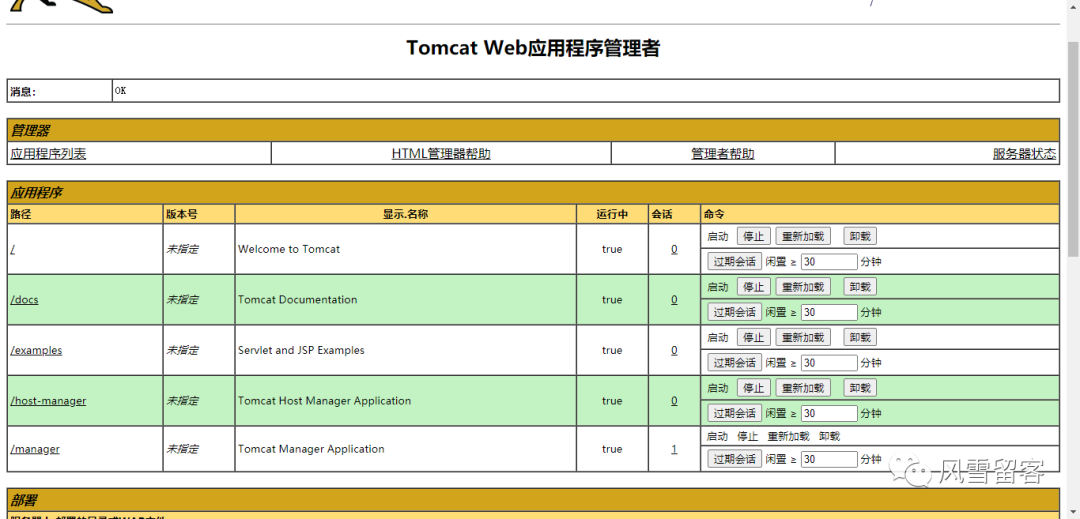Click idle minutes field for root application

tap(829, 262)
